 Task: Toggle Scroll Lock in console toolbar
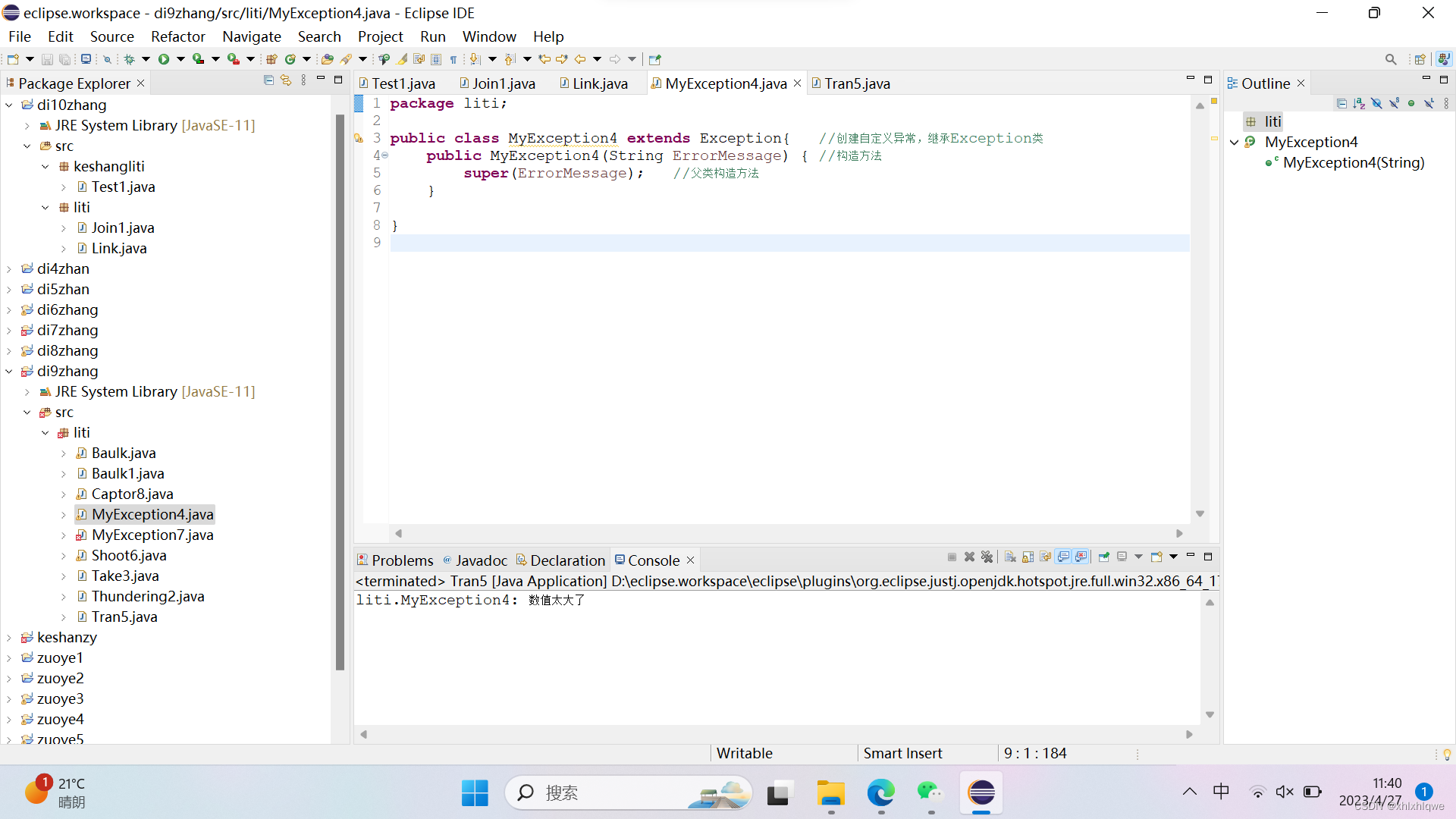(x=1028, y=557)
